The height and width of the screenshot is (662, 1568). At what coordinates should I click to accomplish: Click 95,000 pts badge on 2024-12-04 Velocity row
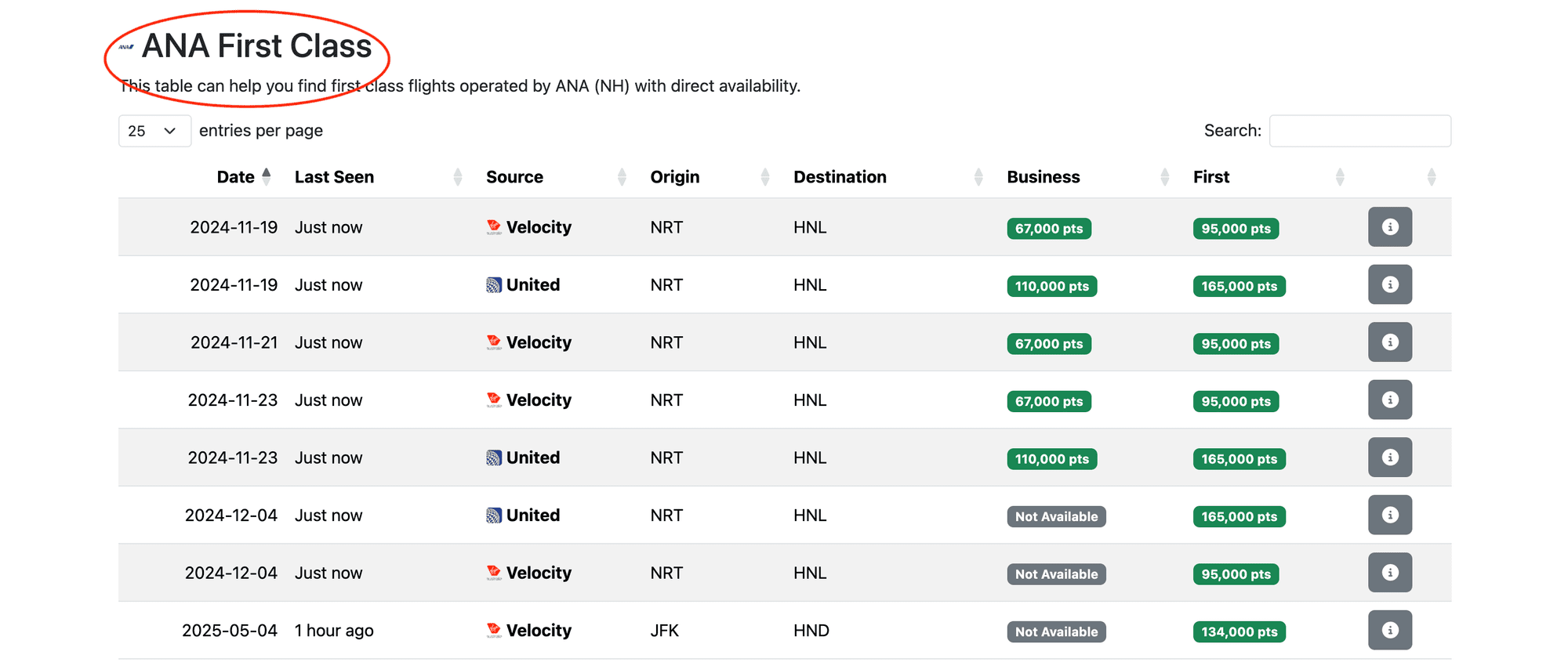click(1236, 574)
